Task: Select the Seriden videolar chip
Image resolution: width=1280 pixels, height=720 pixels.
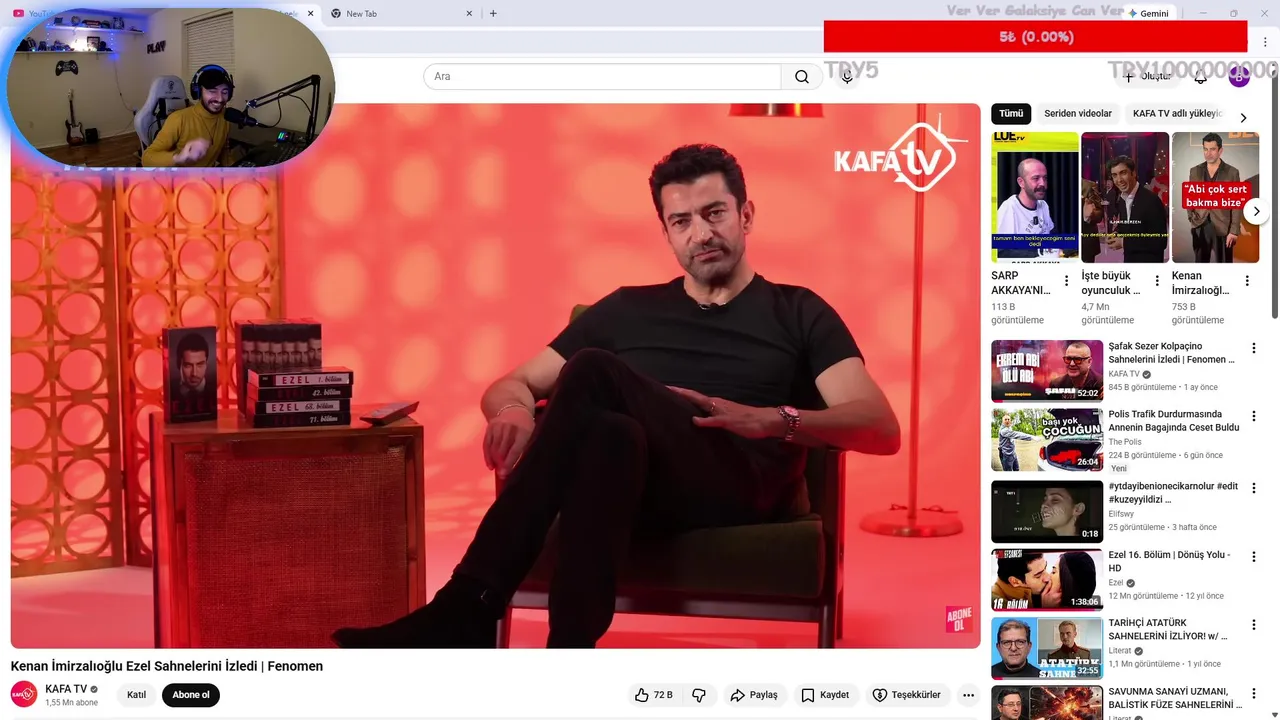Action: coord(1078,114)
